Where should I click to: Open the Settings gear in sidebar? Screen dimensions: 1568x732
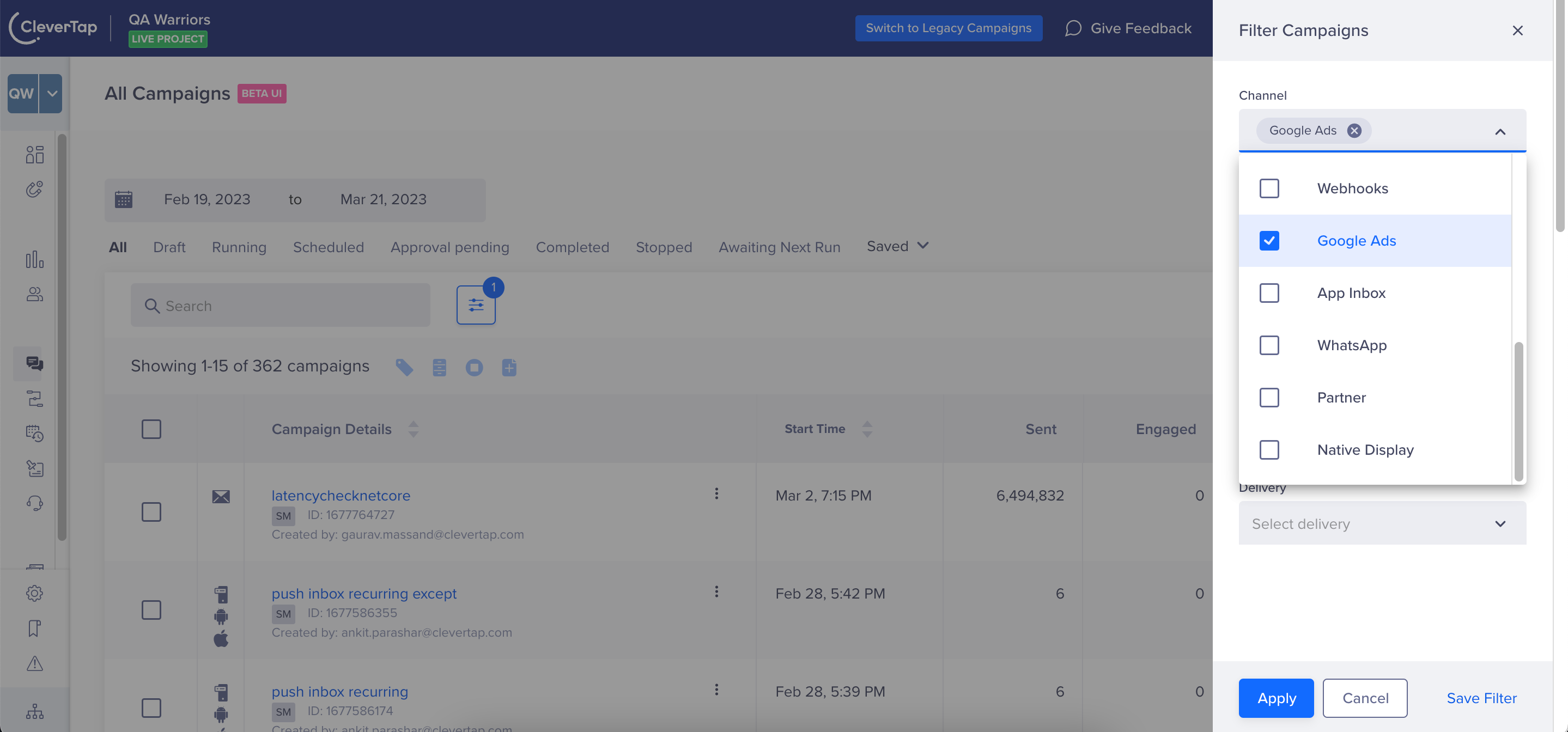pyautogui.click(x=35, y=593)
